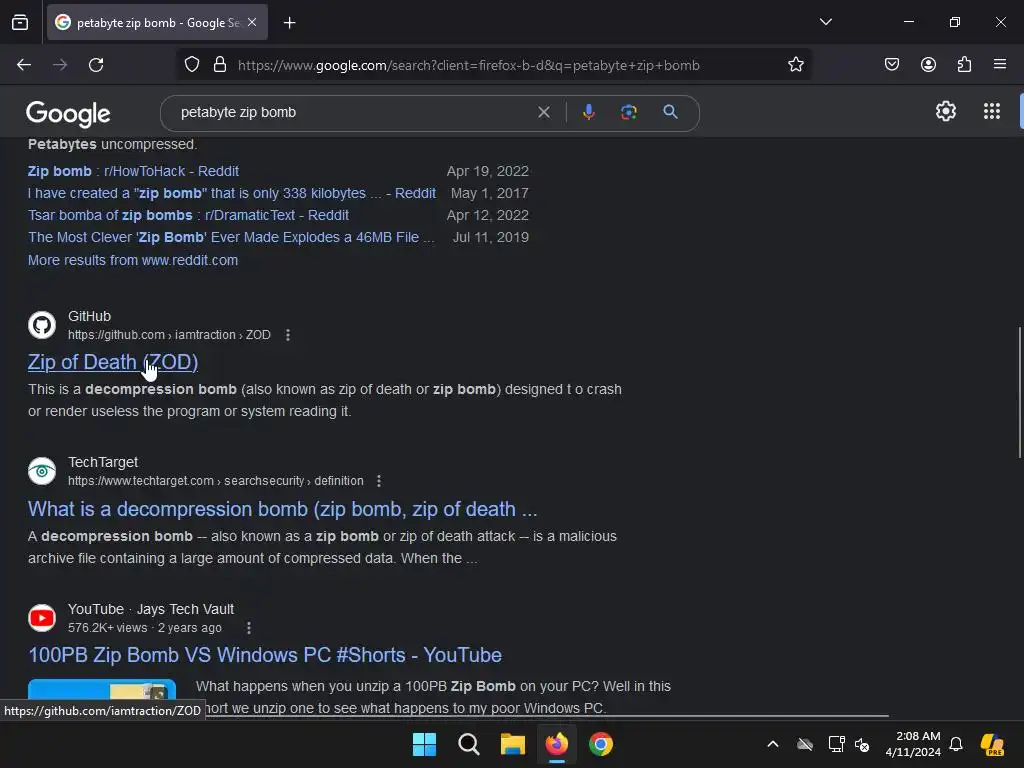Select the 576.2K+ views text

(108, 628)
